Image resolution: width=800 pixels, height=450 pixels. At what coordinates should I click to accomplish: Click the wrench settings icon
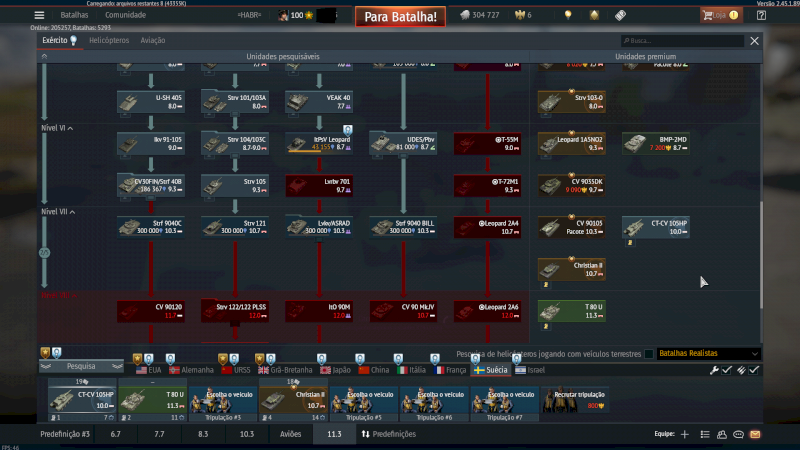point(714,370)
